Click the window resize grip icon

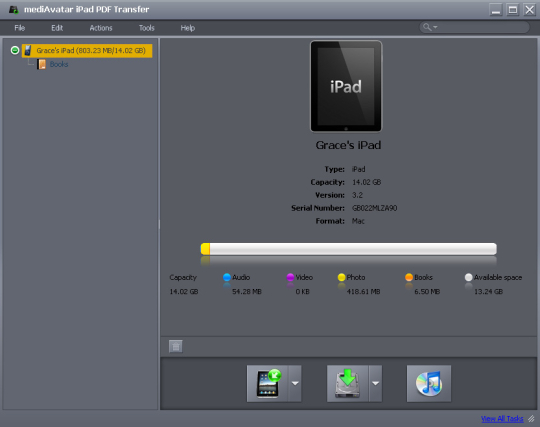pyautogui.click(x=531, y=419)
